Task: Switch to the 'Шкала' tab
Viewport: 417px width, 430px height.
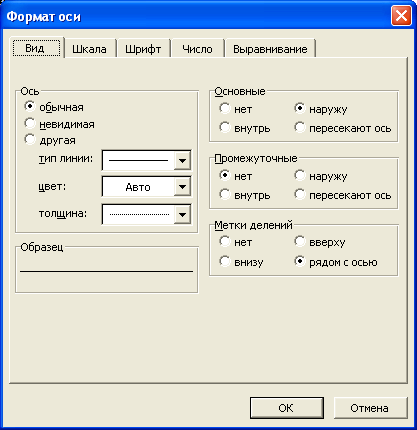Action: pyautogui.click(x=89, y=49)
